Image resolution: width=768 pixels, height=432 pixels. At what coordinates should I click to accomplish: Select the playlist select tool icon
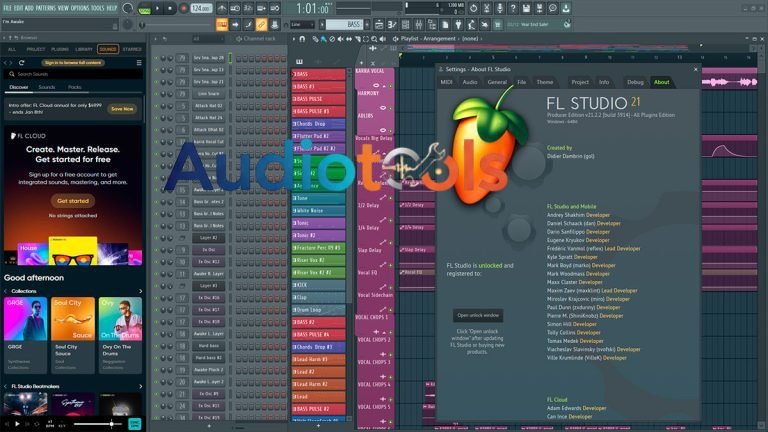(x=366, y=39)
